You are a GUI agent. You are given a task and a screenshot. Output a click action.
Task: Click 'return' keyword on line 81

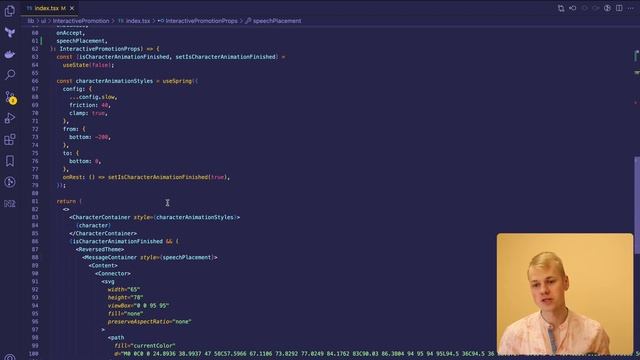pyautogui.click(x=66, y=201)
